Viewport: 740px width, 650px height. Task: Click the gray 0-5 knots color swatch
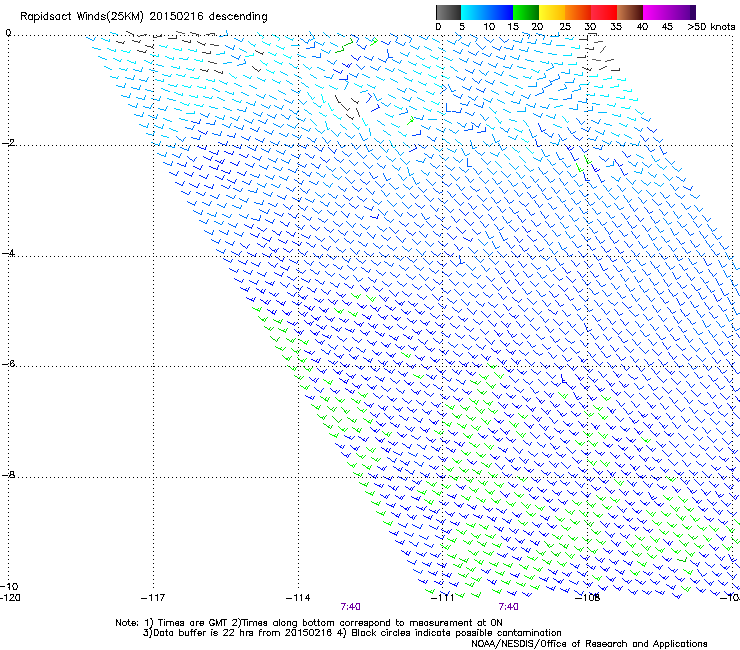coord(448,12)
